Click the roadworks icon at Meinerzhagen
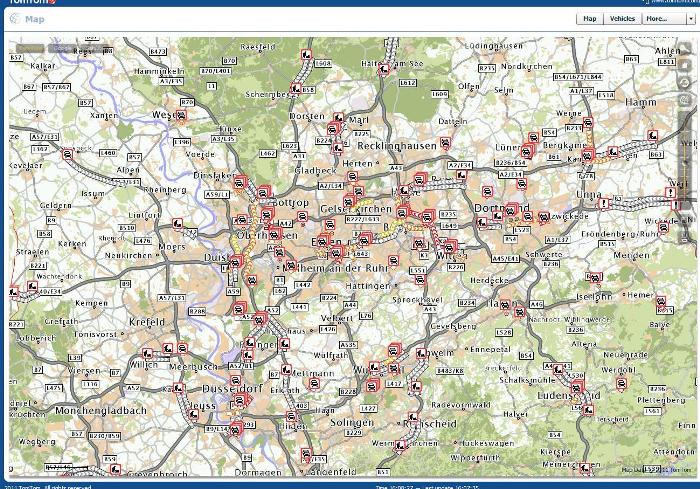The image size is (700, 489). click(x=584, y=468)
